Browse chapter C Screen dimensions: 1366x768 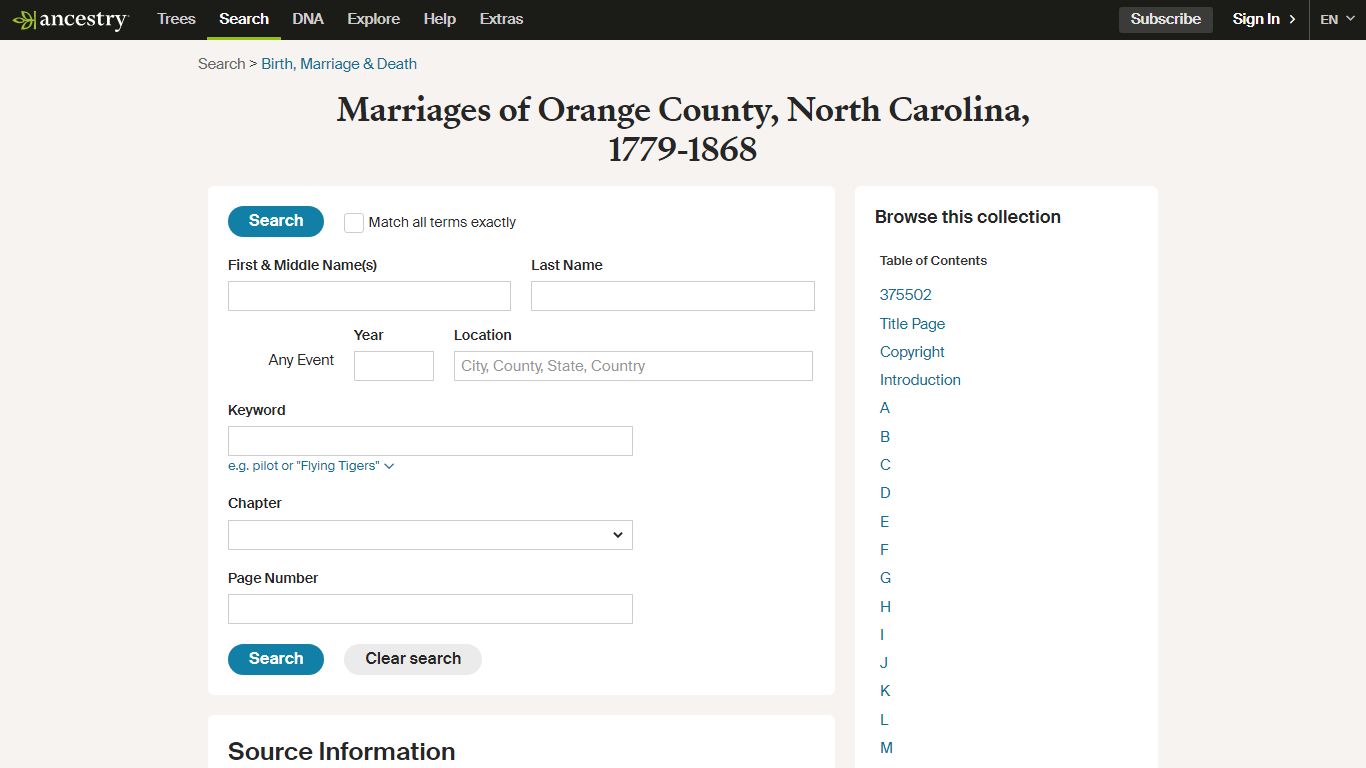(885, 465)
